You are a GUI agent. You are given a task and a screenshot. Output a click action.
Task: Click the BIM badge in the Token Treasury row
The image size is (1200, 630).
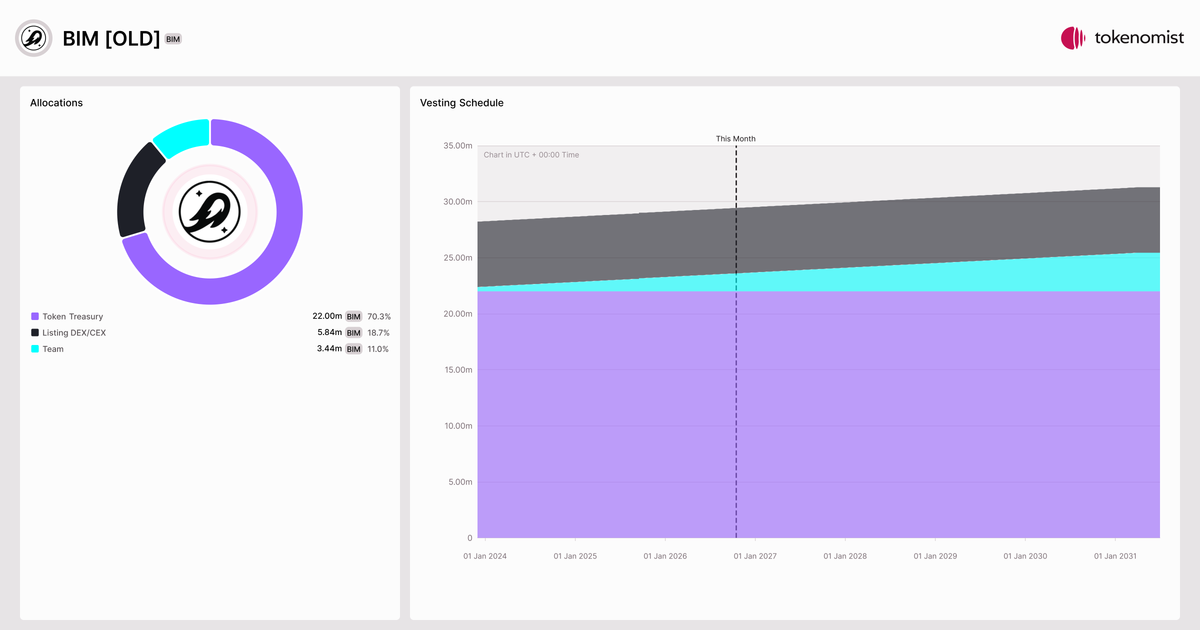353,316
